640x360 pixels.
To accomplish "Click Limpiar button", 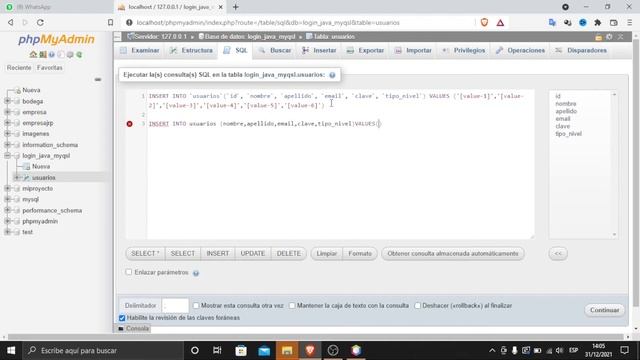I will (327, 253).
